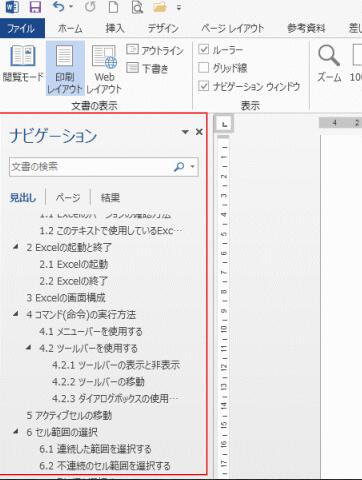Click the search magnifier icon in navigation
This screenshot has height=480, width=362.
[x=179, y=167]
